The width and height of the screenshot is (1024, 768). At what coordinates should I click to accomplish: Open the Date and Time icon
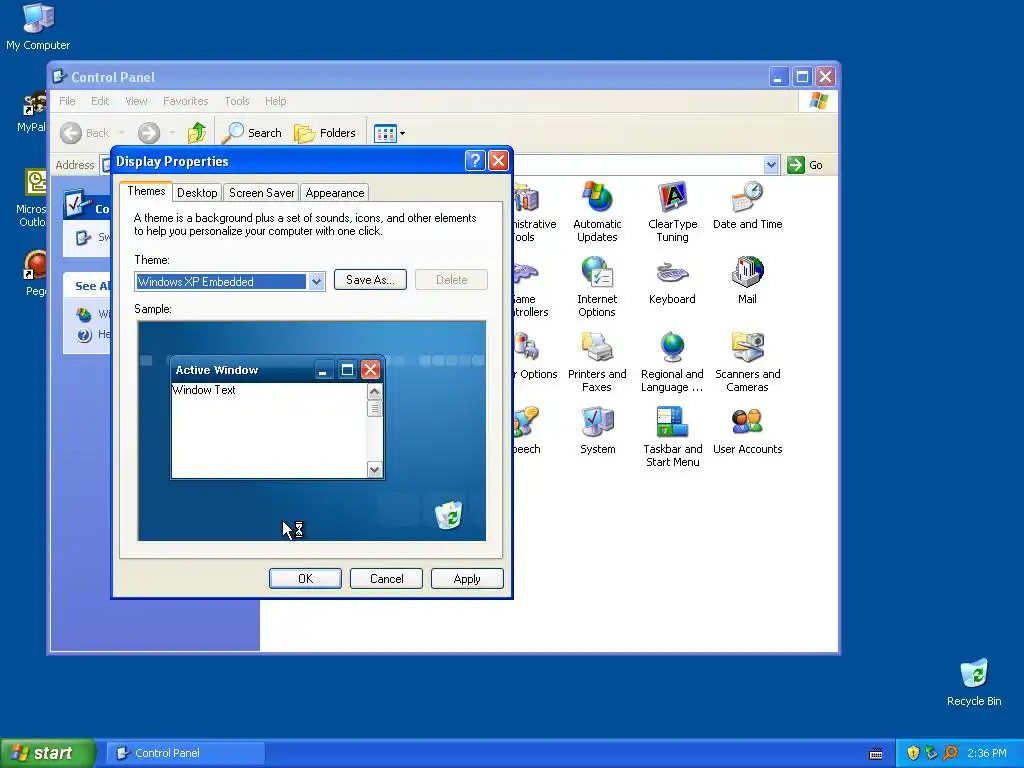click(x=747, y=206)
